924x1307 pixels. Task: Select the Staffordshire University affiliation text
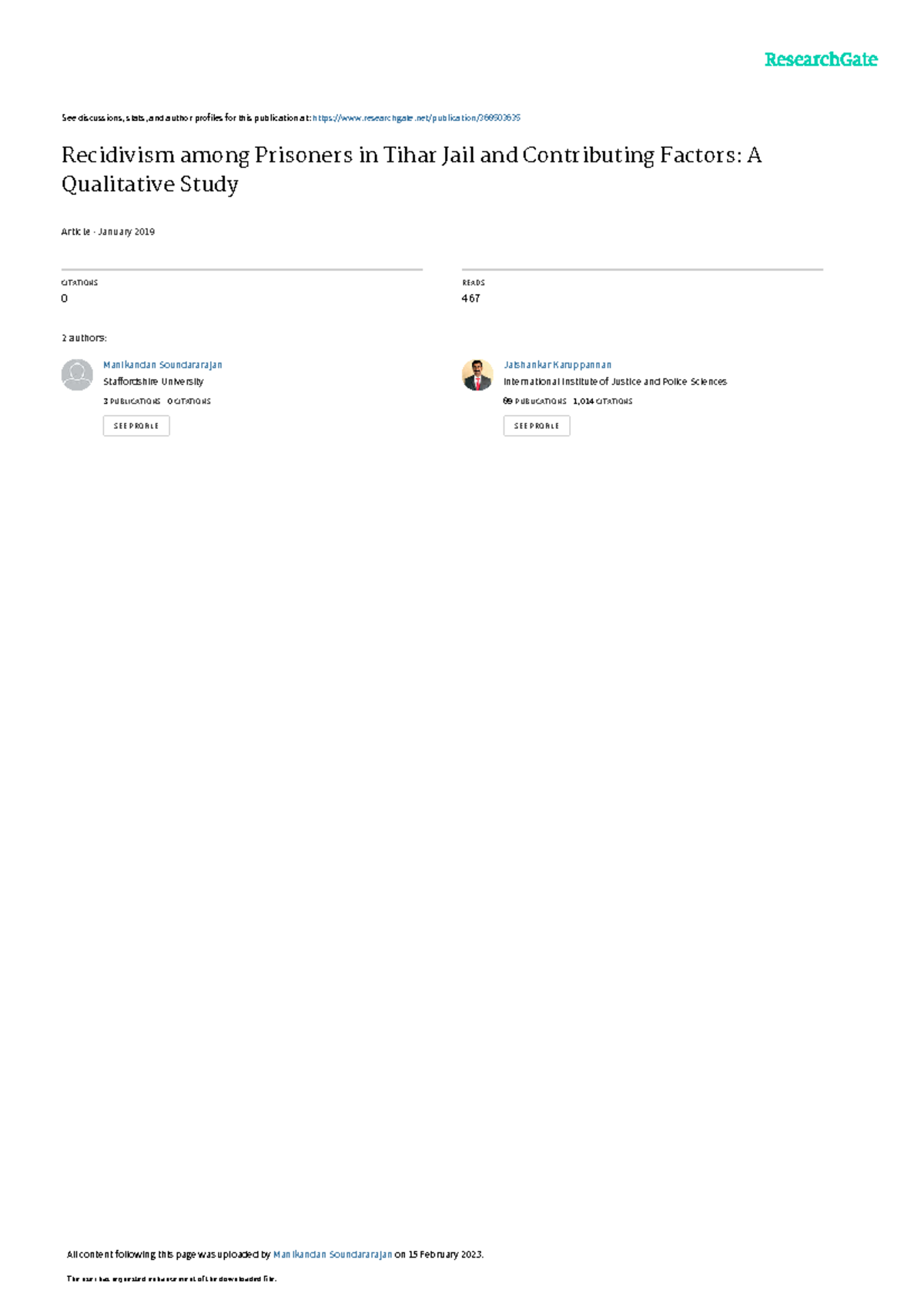click(x=153, y=381)
